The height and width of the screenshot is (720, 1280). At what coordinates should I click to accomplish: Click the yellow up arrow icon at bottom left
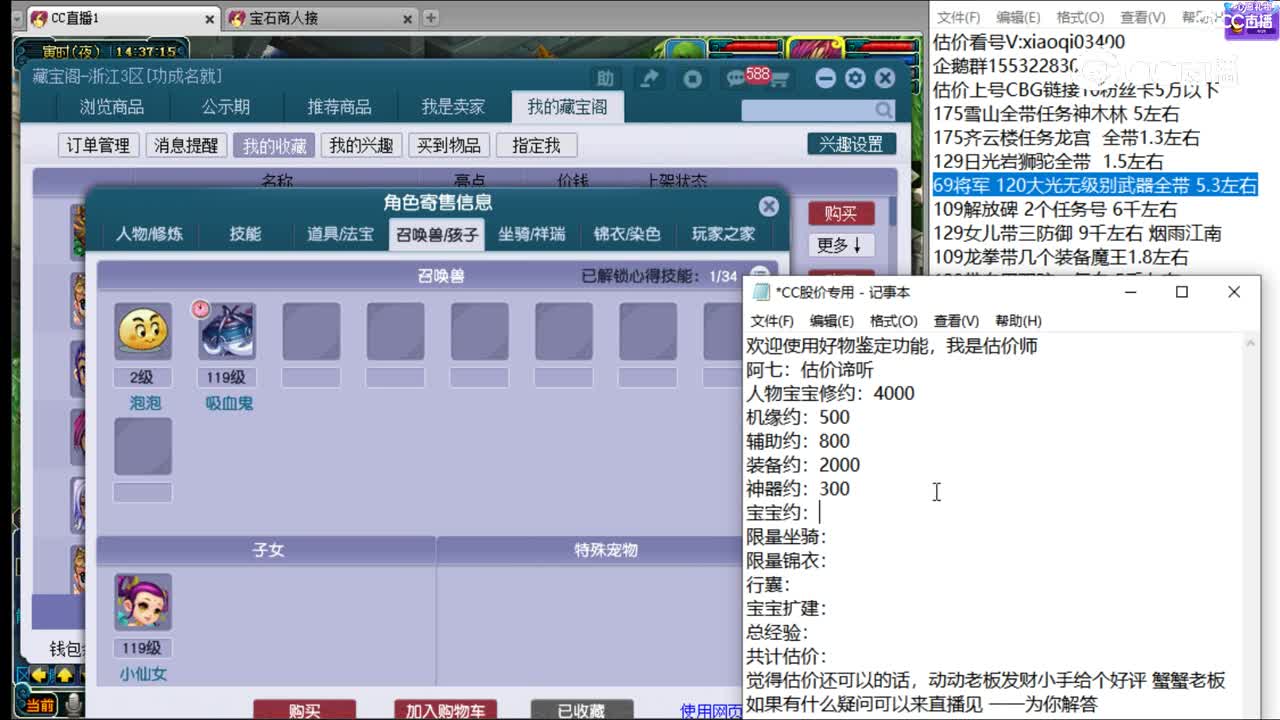[64, 675]
